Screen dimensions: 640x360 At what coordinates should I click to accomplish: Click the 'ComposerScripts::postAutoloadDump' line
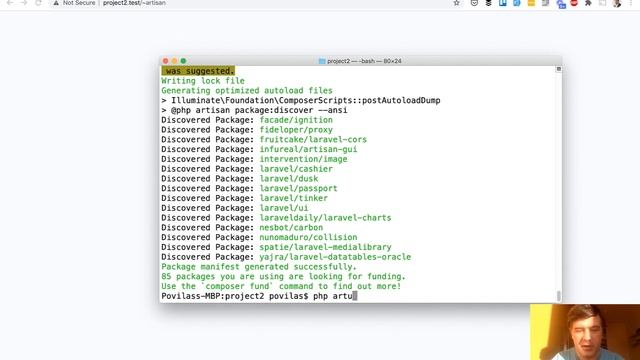(301, 100)
